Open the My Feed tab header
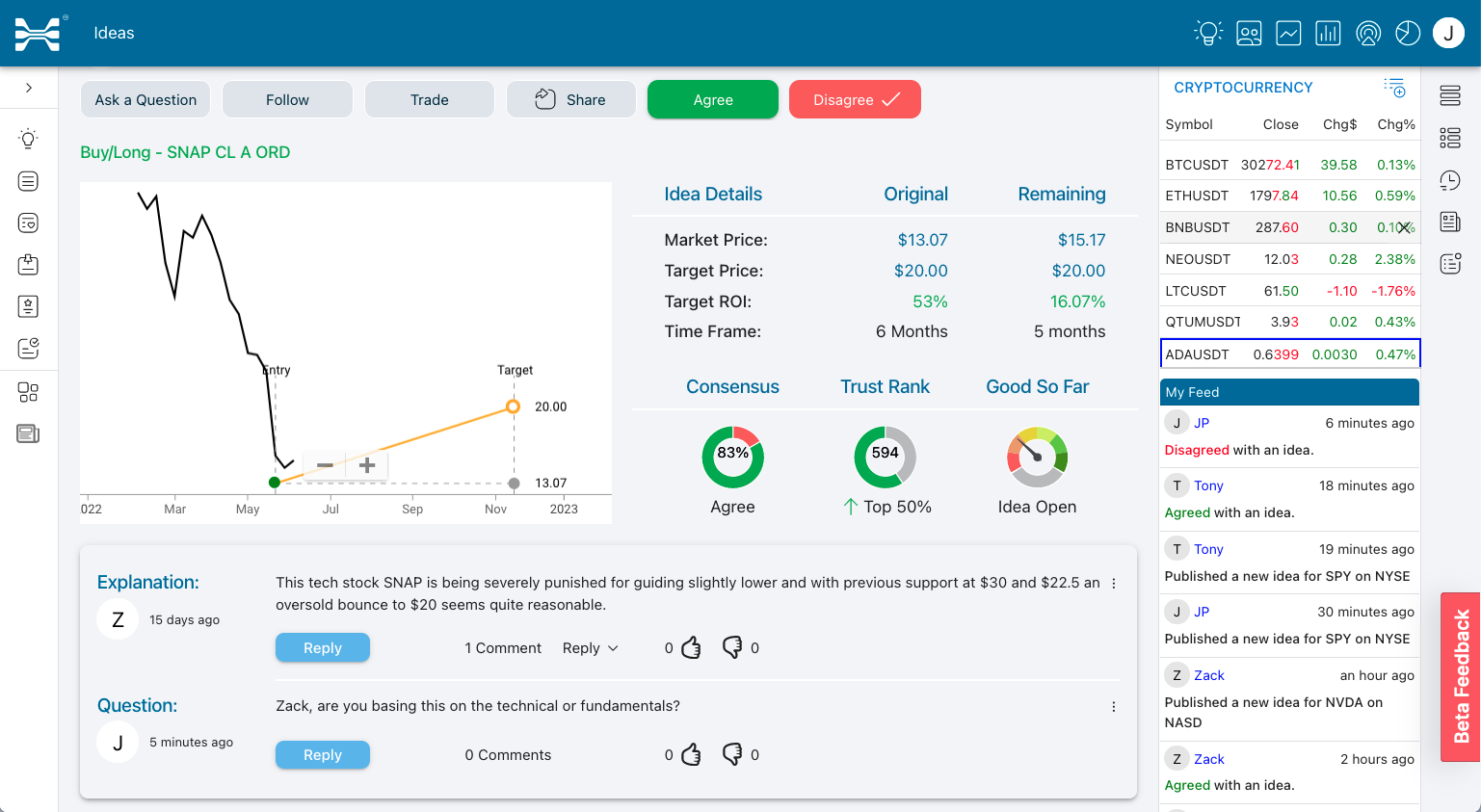Image resolution: width=1481 pixels, height=812 pixels. 1290,392
